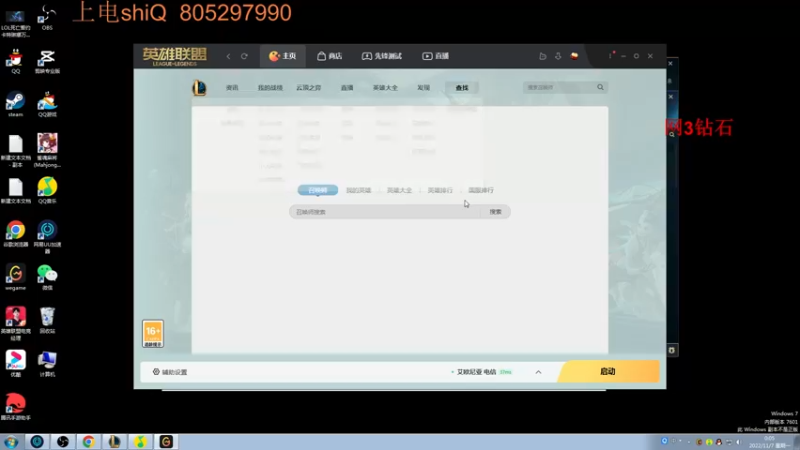Click the QQ音乐 taskbar icon
The height and width of the screenshot is (450, 800).
tap(140, 441)
